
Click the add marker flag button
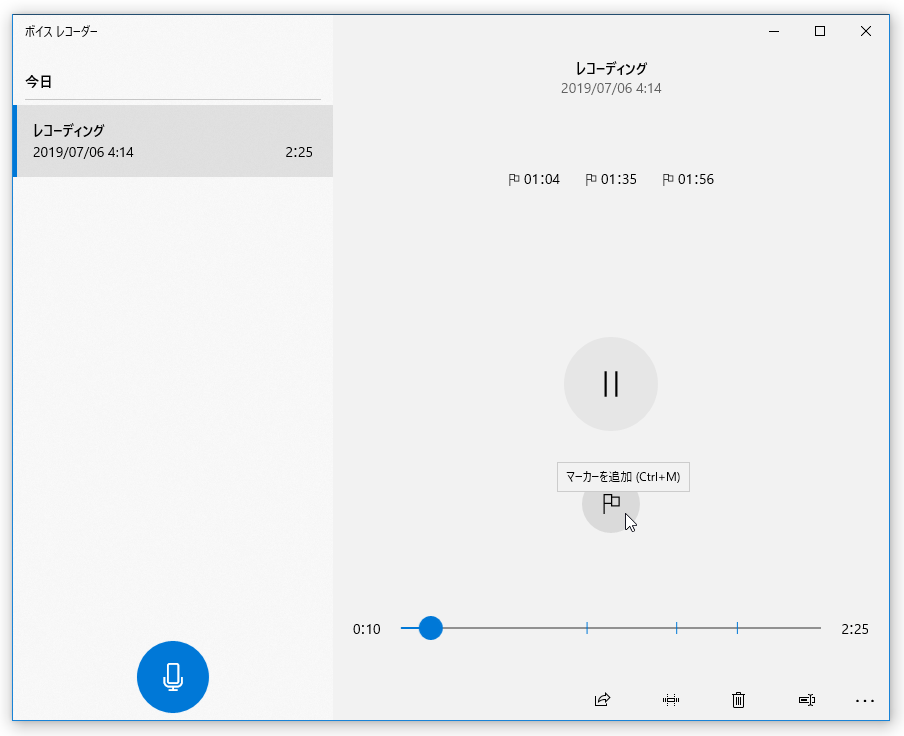[x=611, y=504]
